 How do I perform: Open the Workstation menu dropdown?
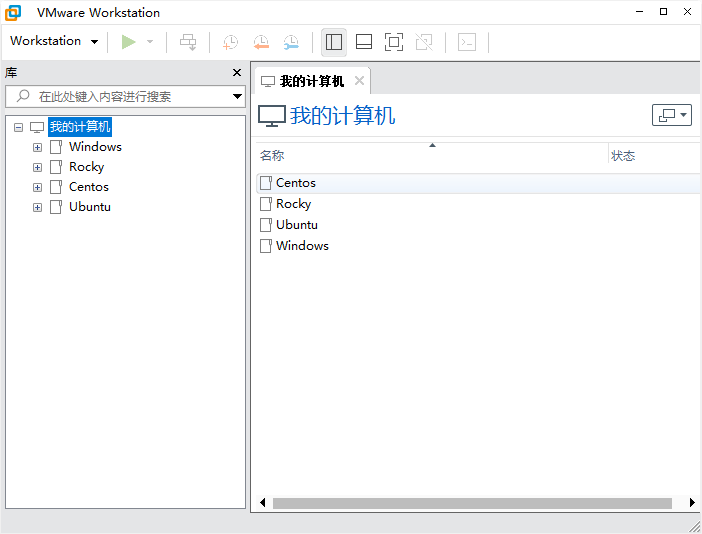click(54, 41)
